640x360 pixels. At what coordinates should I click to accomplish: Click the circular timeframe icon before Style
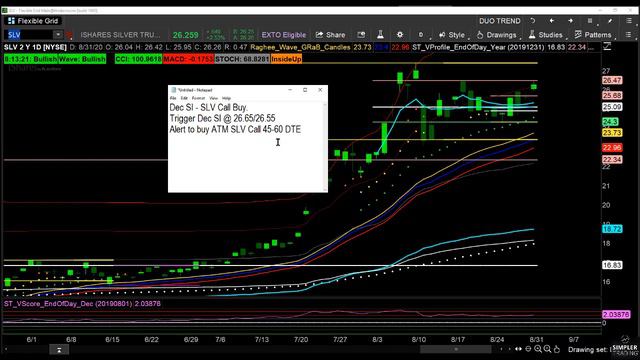(421, 35)
